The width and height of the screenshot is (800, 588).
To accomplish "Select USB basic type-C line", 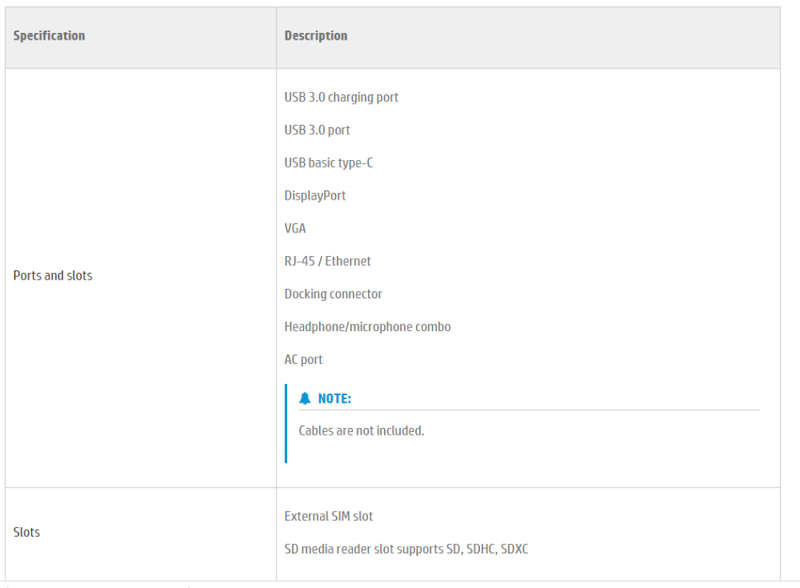I will pyautogui.click(x=329, y=163).
